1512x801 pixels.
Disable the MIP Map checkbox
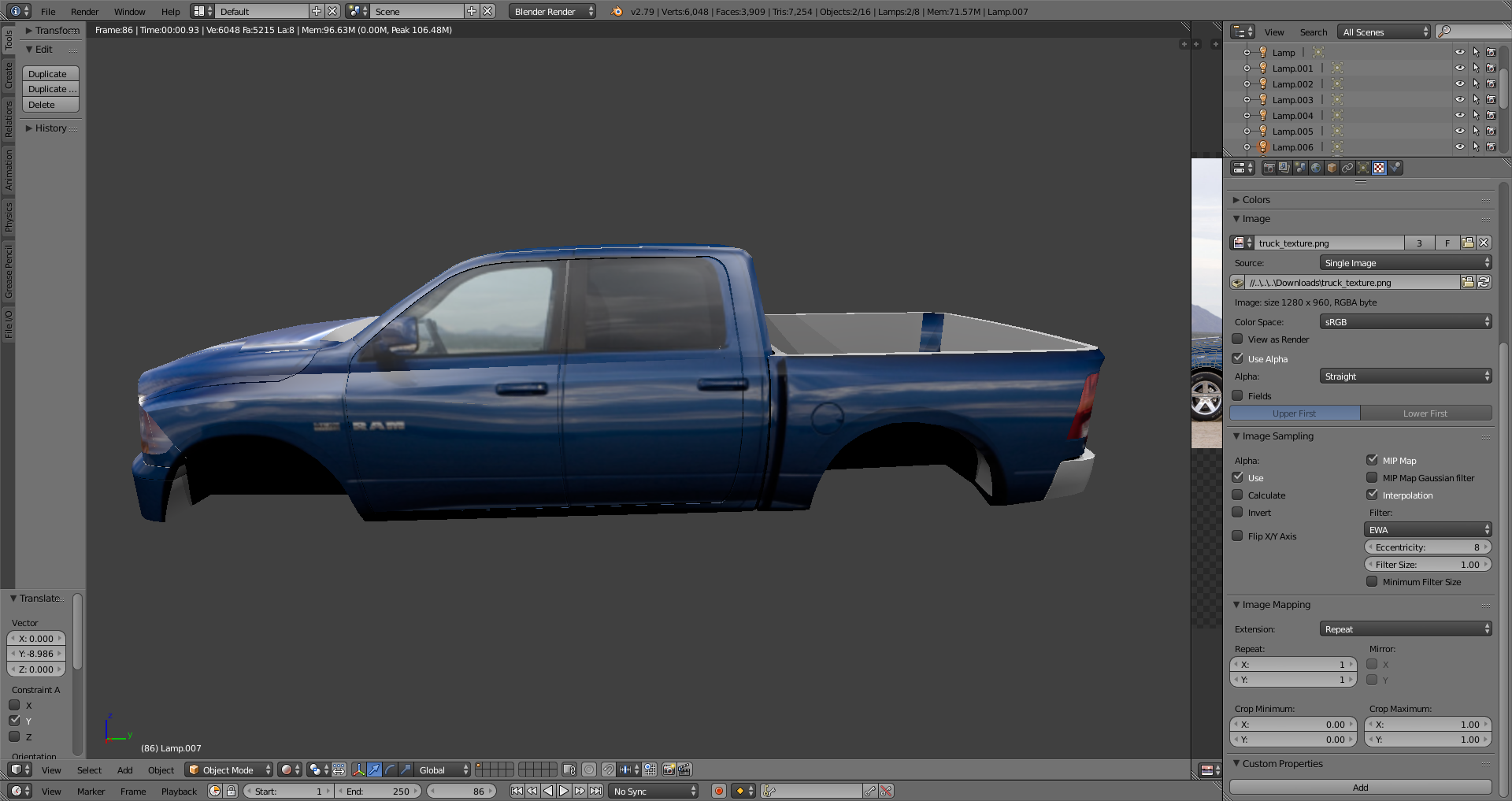(1372, 460)
